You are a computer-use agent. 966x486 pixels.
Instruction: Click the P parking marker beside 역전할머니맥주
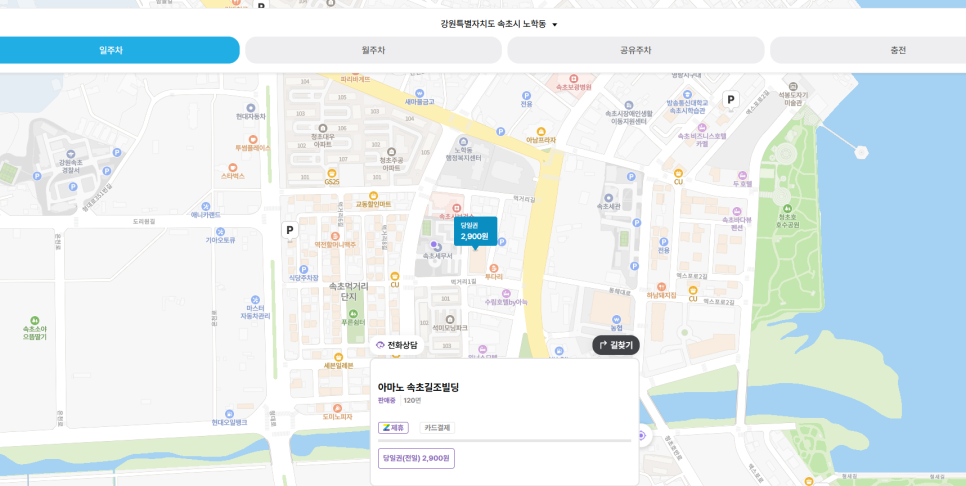click(x=290, y=230)
